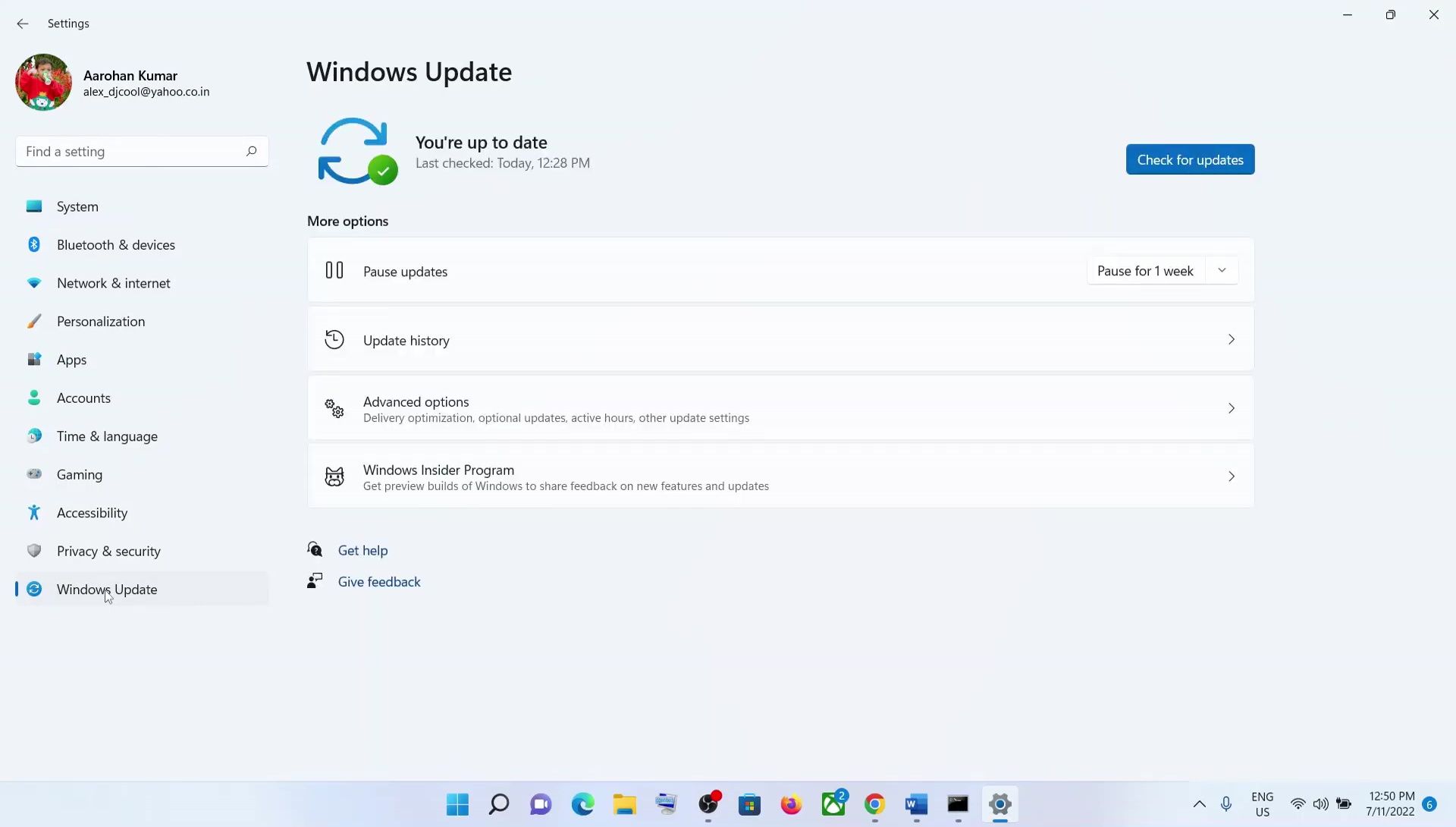The height and width of the screenshot is (827, 1456).
Task: Click the Settings gear in taskbar
Action: point(1000,804)
